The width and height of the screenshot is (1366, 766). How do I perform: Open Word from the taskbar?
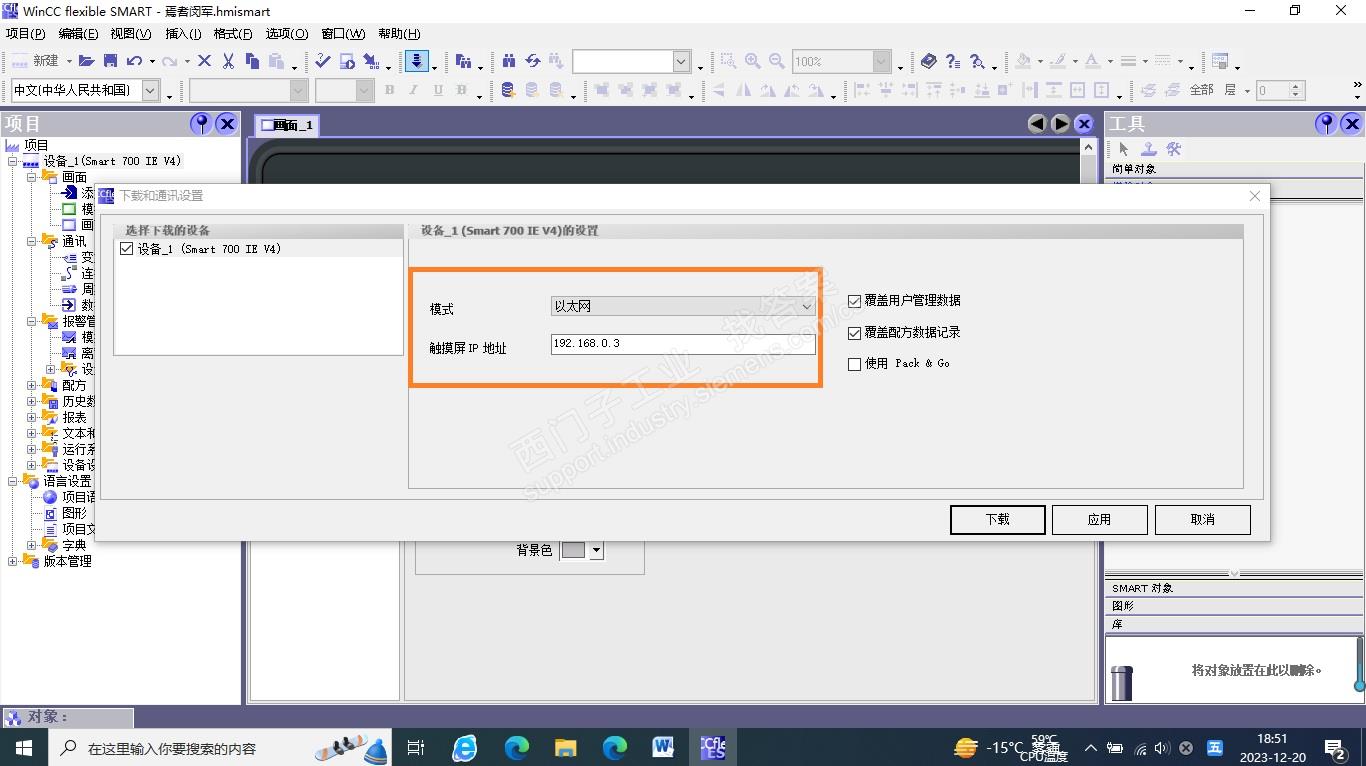pos(663,747)
